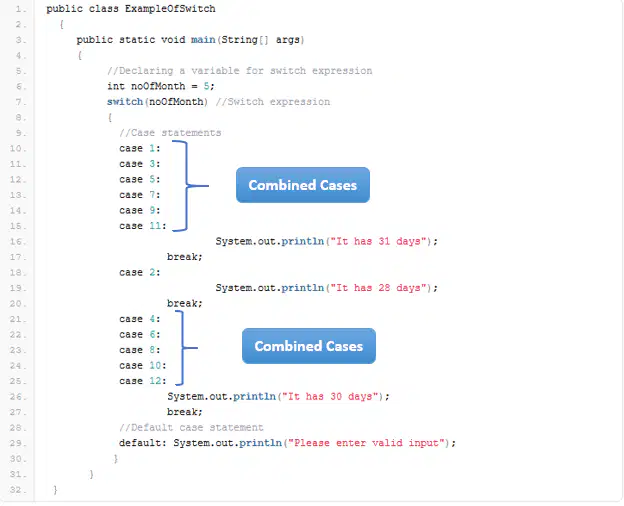Click line number 16 in gutter
This screenshot has height=506, width=624.
point(18,242)
